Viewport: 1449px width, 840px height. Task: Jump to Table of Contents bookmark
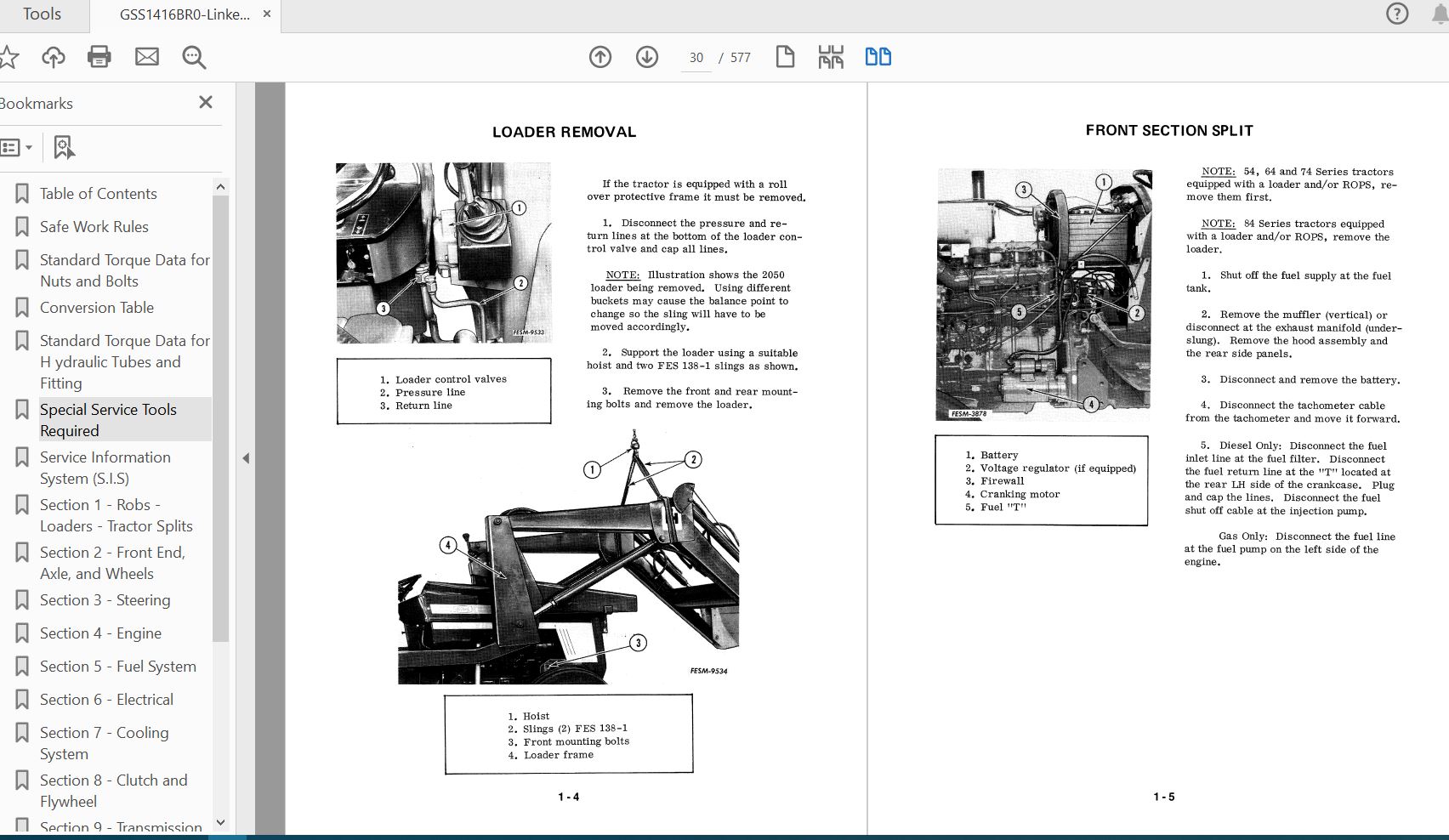click(98, 194)
